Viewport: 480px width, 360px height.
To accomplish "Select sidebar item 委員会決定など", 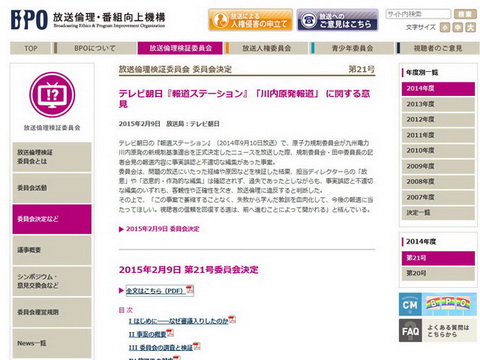I will pyautogui.click(x=52, y=219).
